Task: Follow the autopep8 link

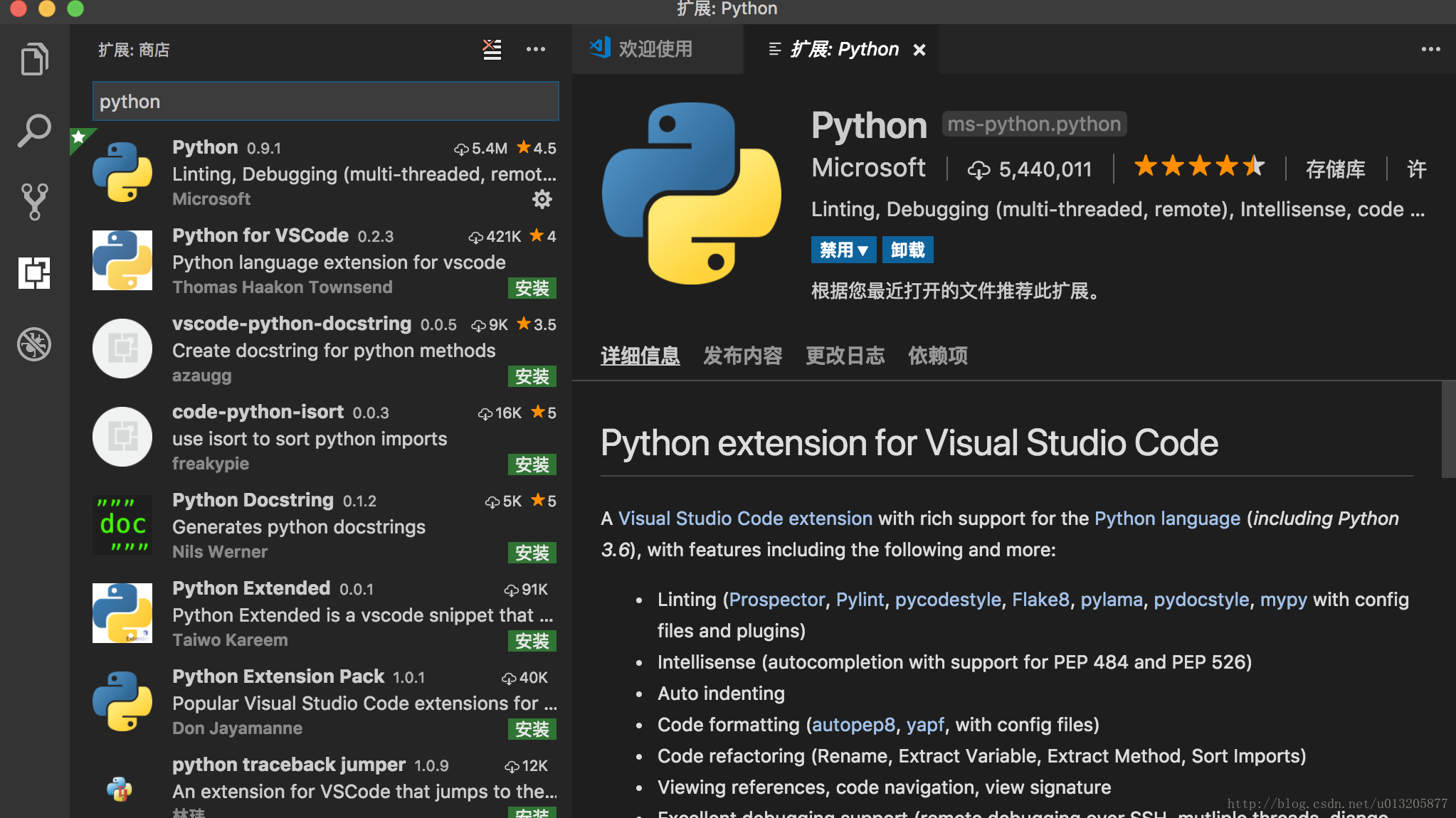Action: (853, 725)
